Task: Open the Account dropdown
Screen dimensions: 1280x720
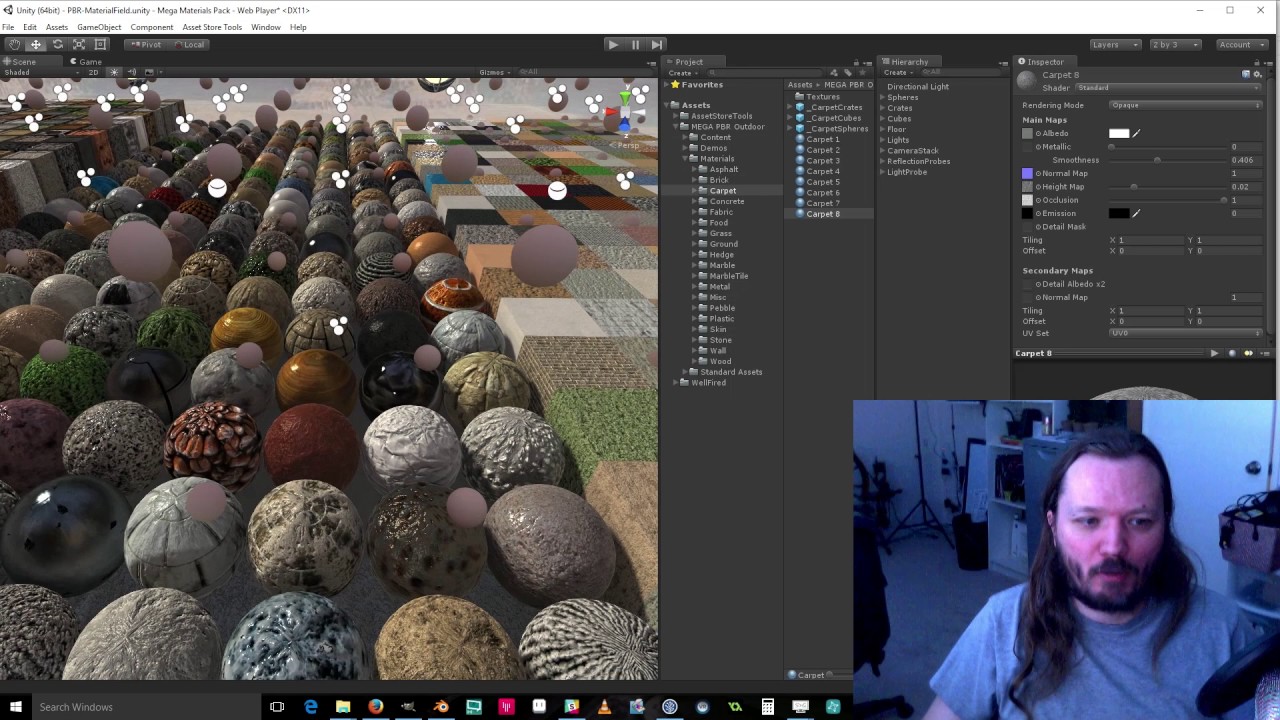Action: pos(1243,44)
